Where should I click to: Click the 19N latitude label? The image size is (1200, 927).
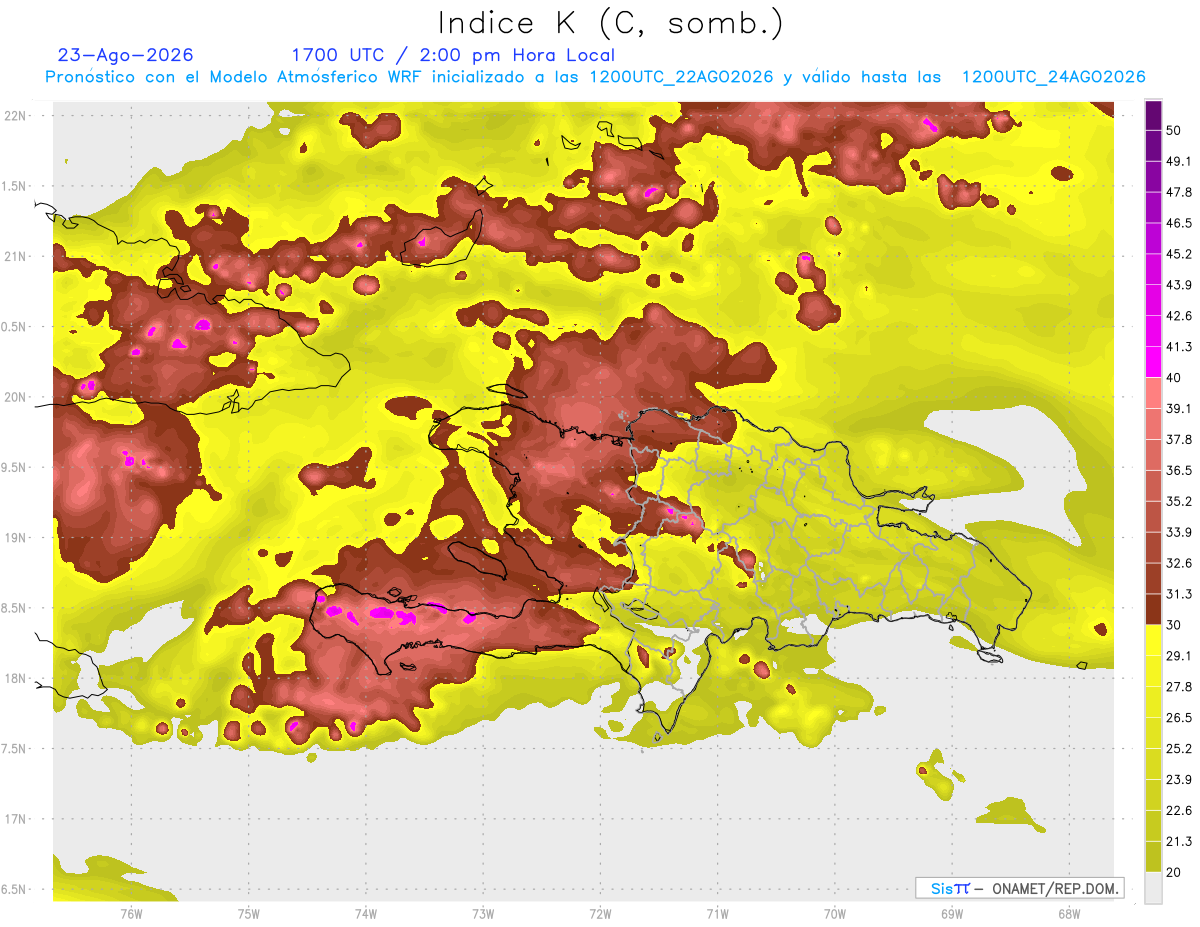tap(16, 537)
